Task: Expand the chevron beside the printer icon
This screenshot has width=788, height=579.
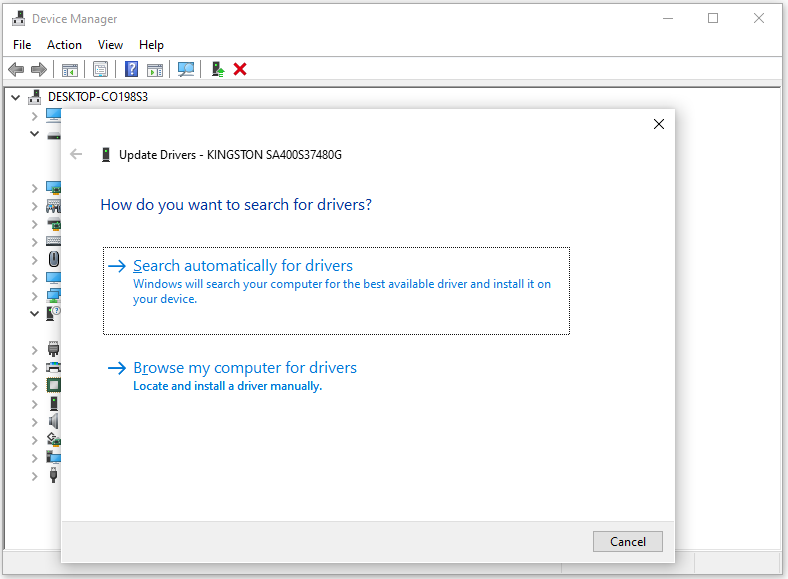Action: pyautogui.click(x=34, y=368)
